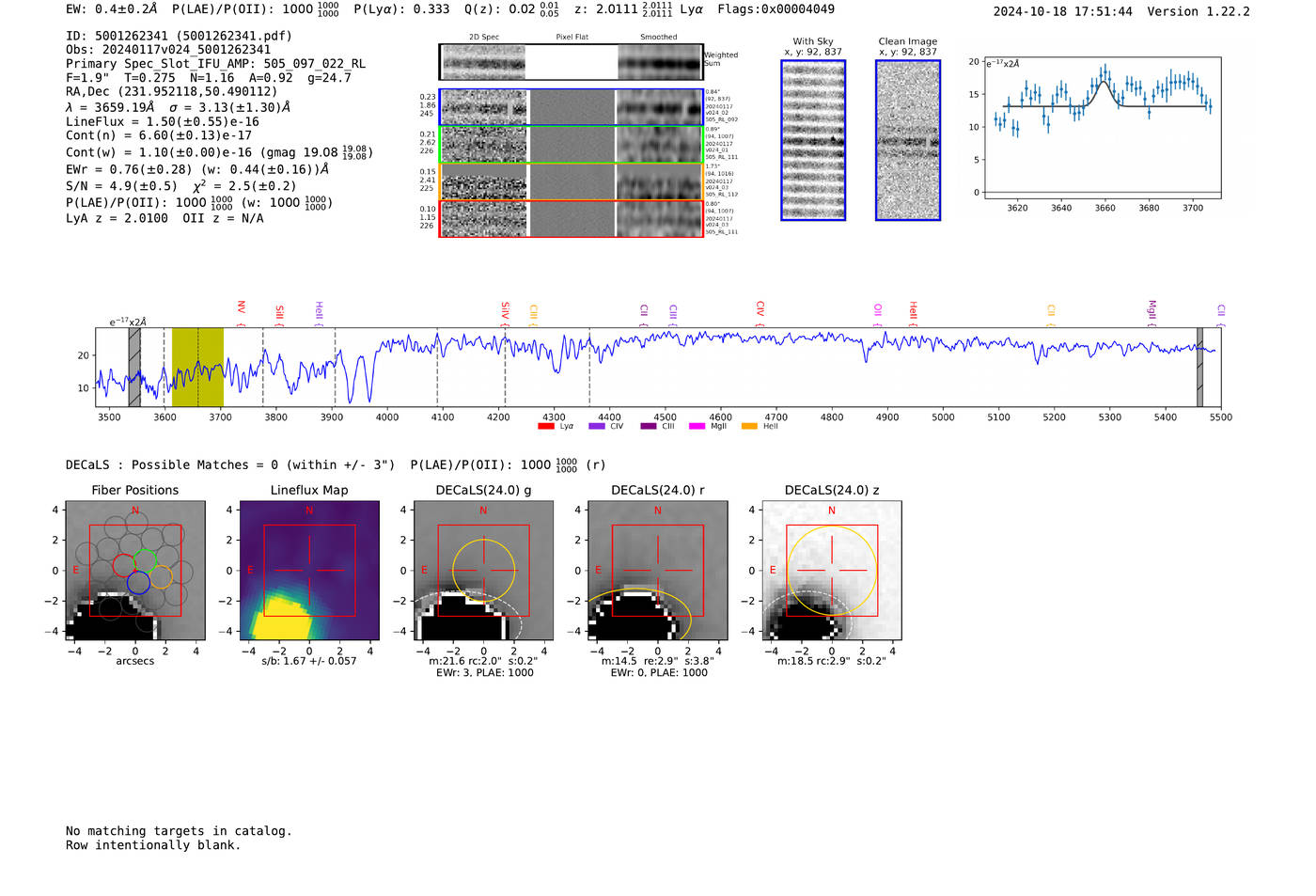Select the green-bordered 2D spectrum row
Image resolution: width=1316 pixels, height=896 pixels.
coord(571,145)
